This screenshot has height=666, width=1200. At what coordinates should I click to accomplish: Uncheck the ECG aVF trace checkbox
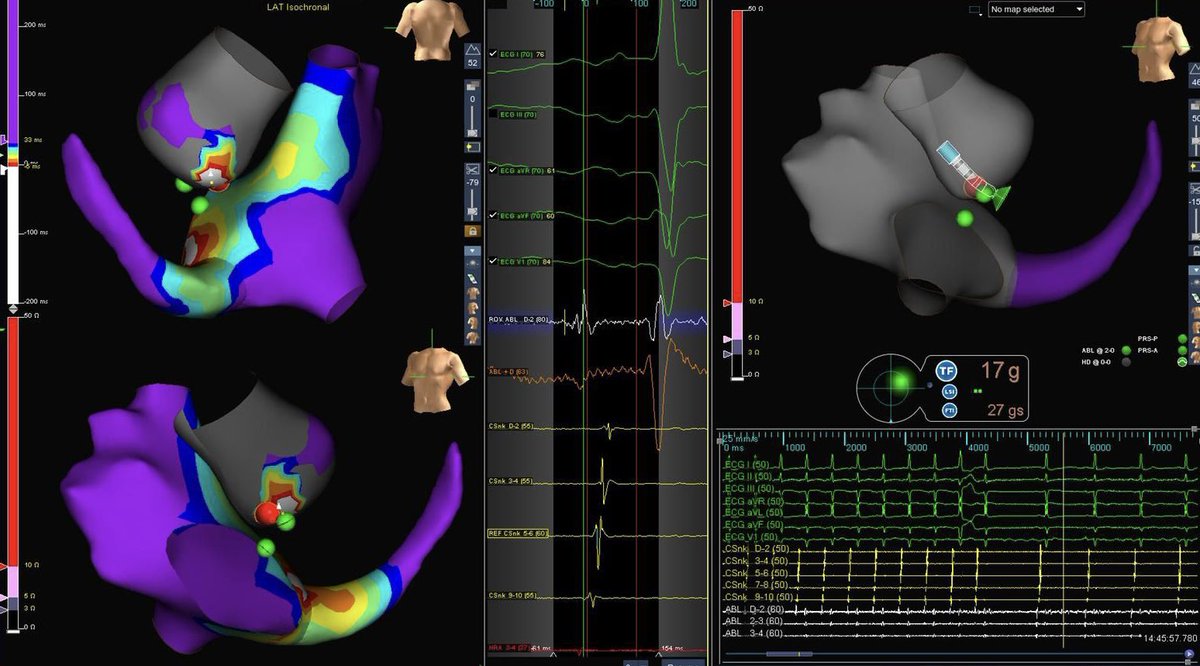(493, 215)
